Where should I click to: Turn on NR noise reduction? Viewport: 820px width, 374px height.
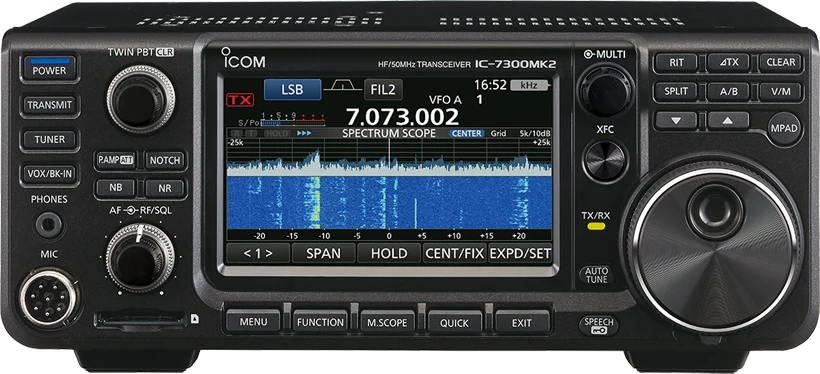click(165, 188)
